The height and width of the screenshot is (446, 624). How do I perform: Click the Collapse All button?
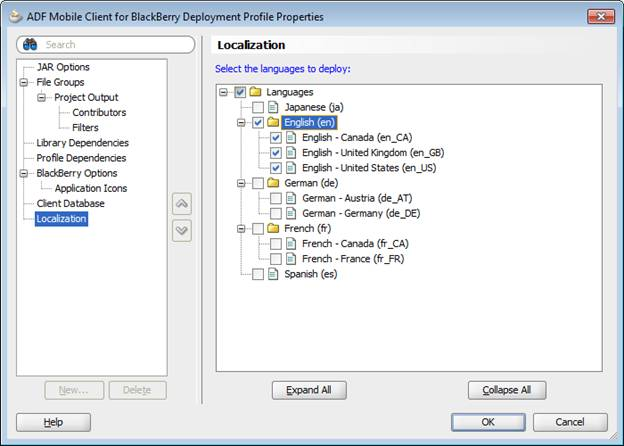507,390
